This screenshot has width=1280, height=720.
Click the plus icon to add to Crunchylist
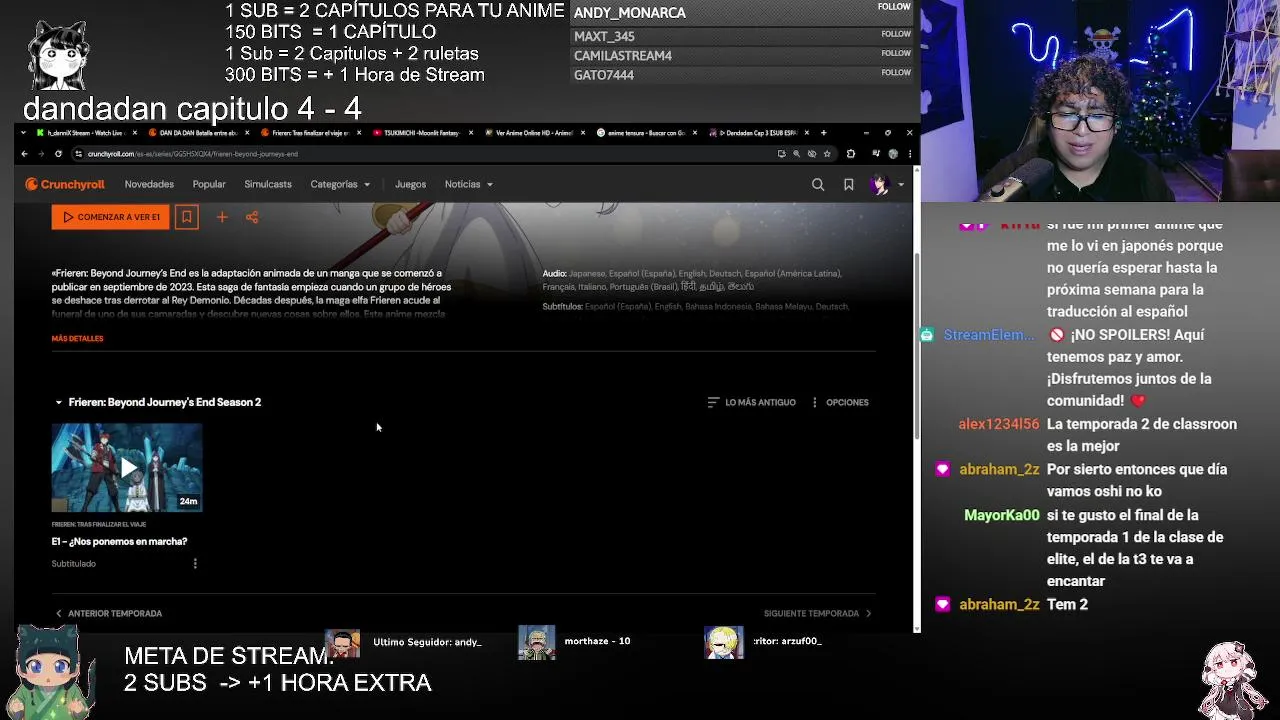pyautogui.click(x=222, y=217)
